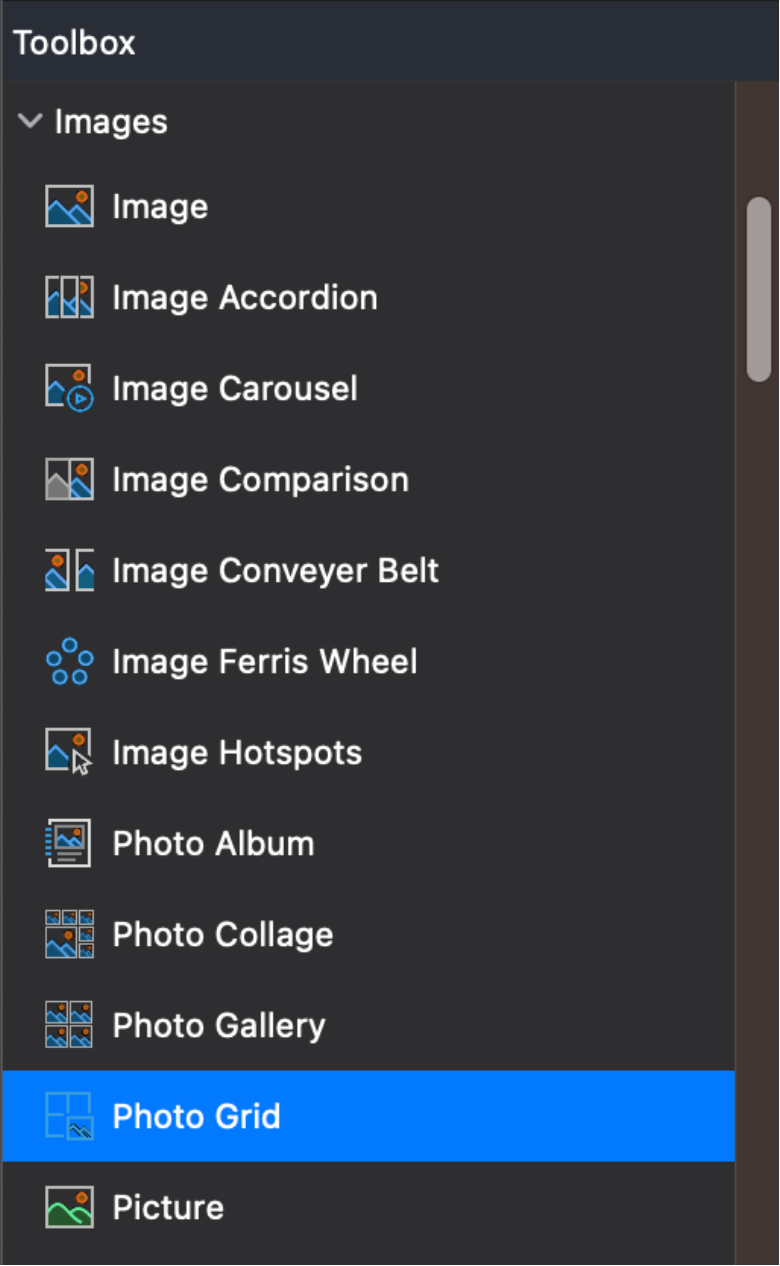Click the Image Conveyer Belt icon
Viewport: 780px width, 1266px height.
tap(70, 571)
